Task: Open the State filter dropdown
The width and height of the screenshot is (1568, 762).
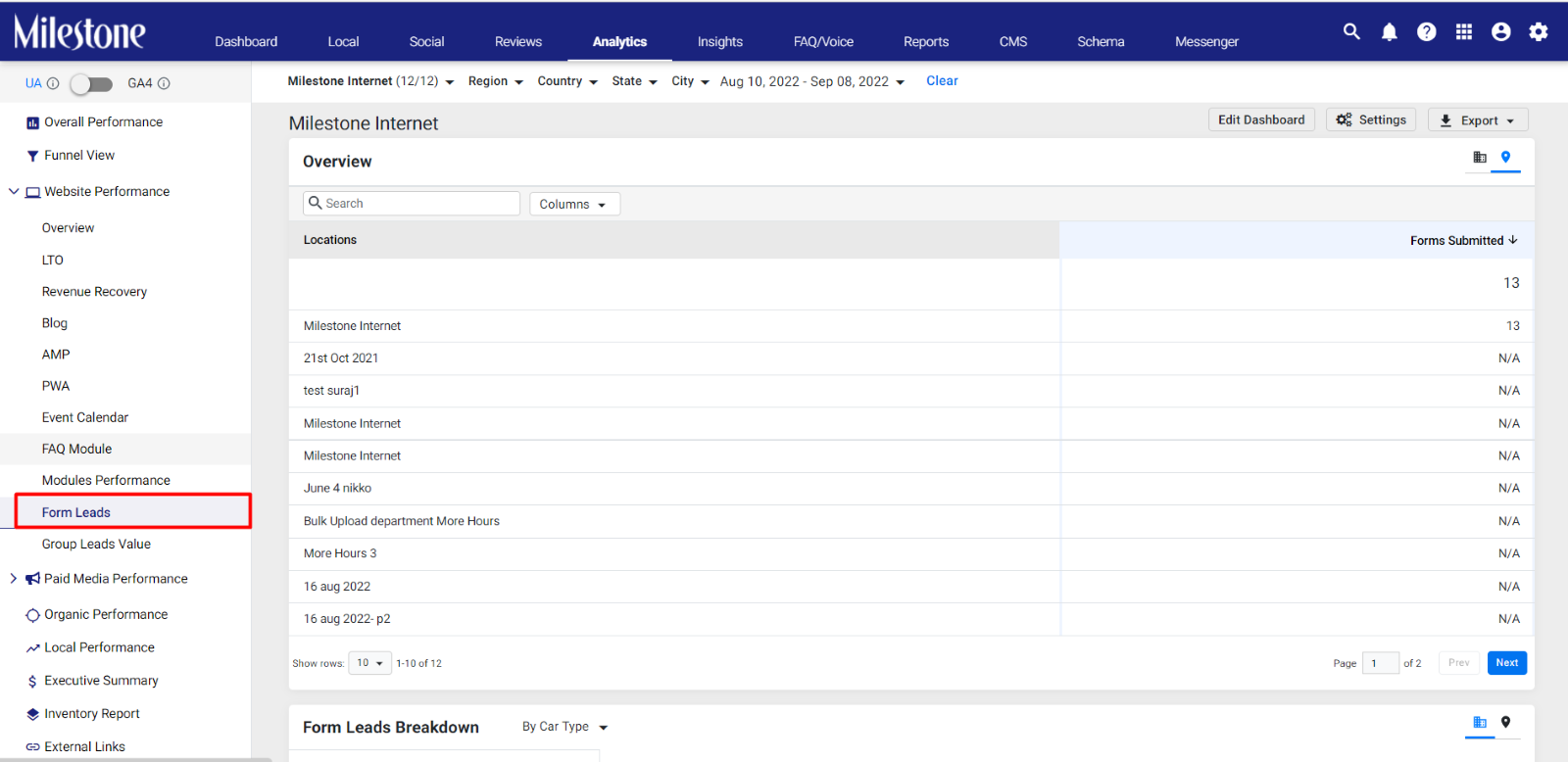Action: pos(634,81)
